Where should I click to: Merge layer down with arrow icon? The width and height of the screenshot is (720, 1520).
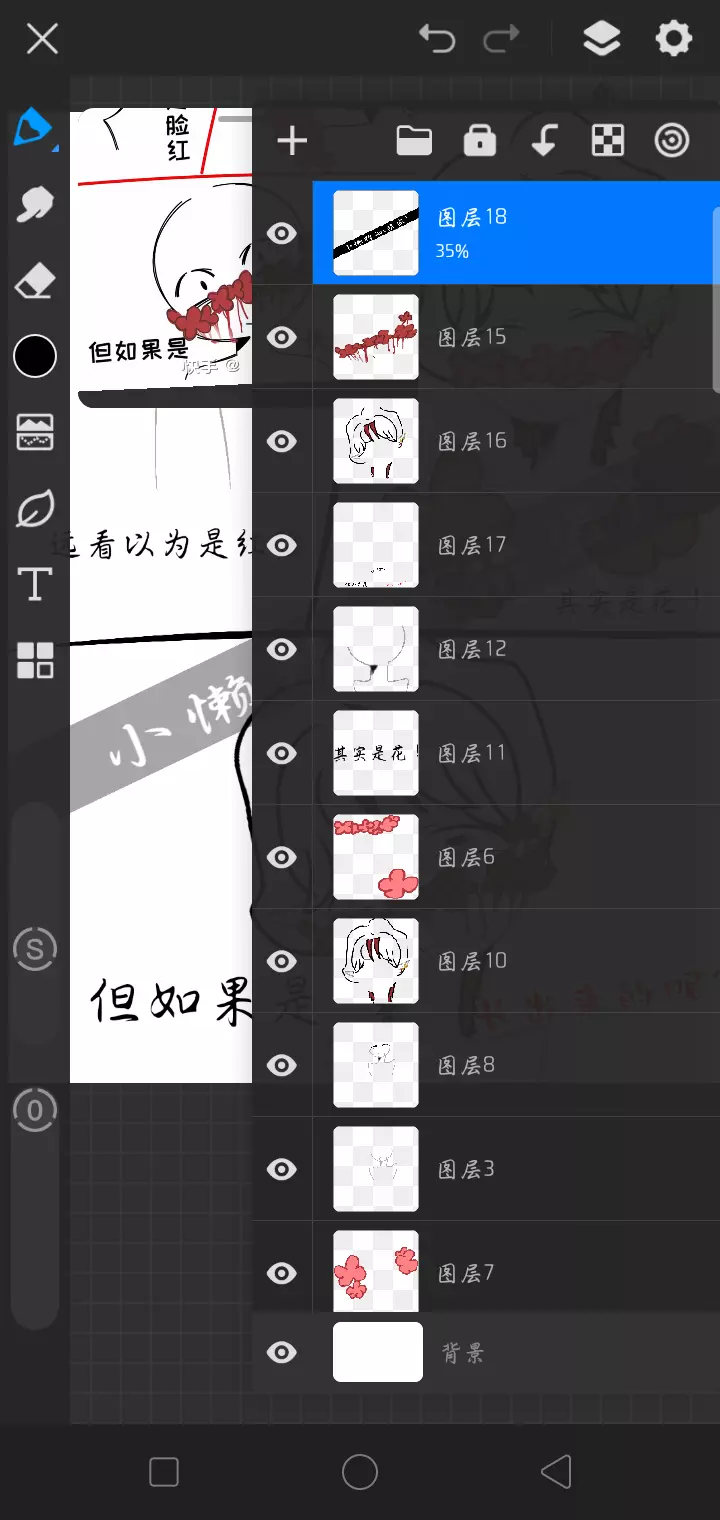point(544,141)
